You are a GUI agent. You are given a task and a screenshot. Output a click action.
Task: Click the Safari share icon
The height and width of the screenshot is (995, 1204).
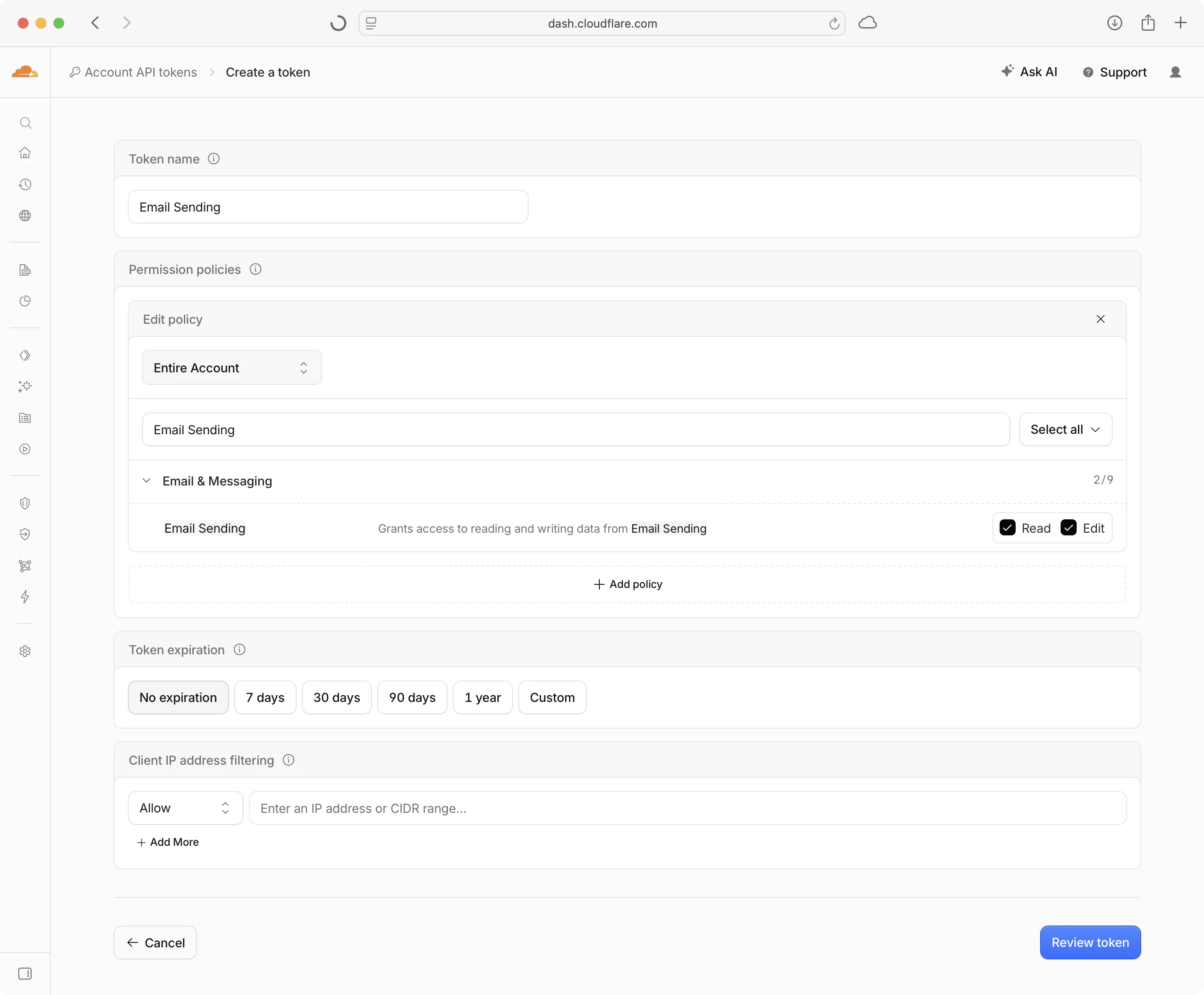coord(1148,23)
